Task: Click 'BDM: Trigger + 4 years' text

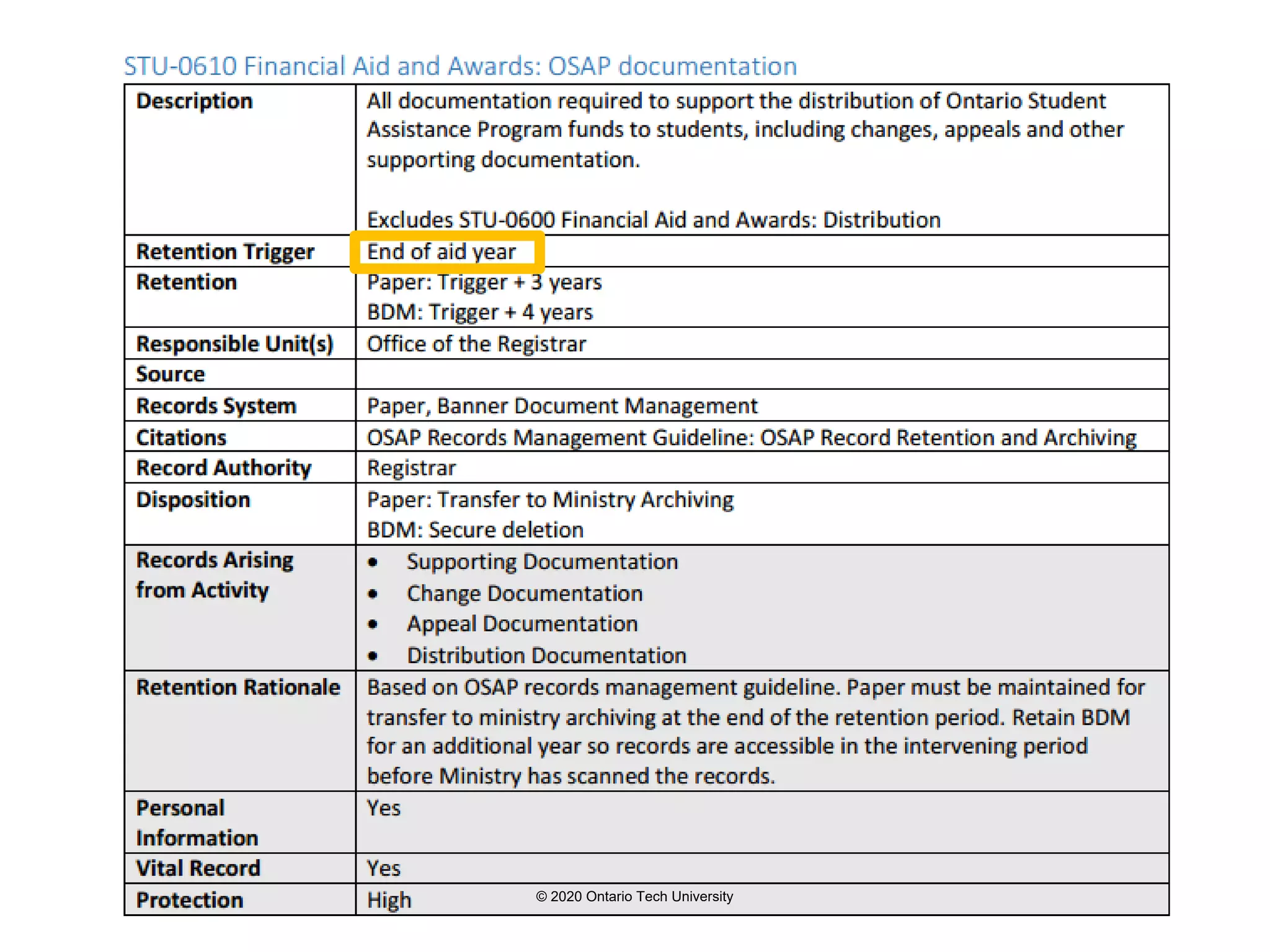Action: 479,312
